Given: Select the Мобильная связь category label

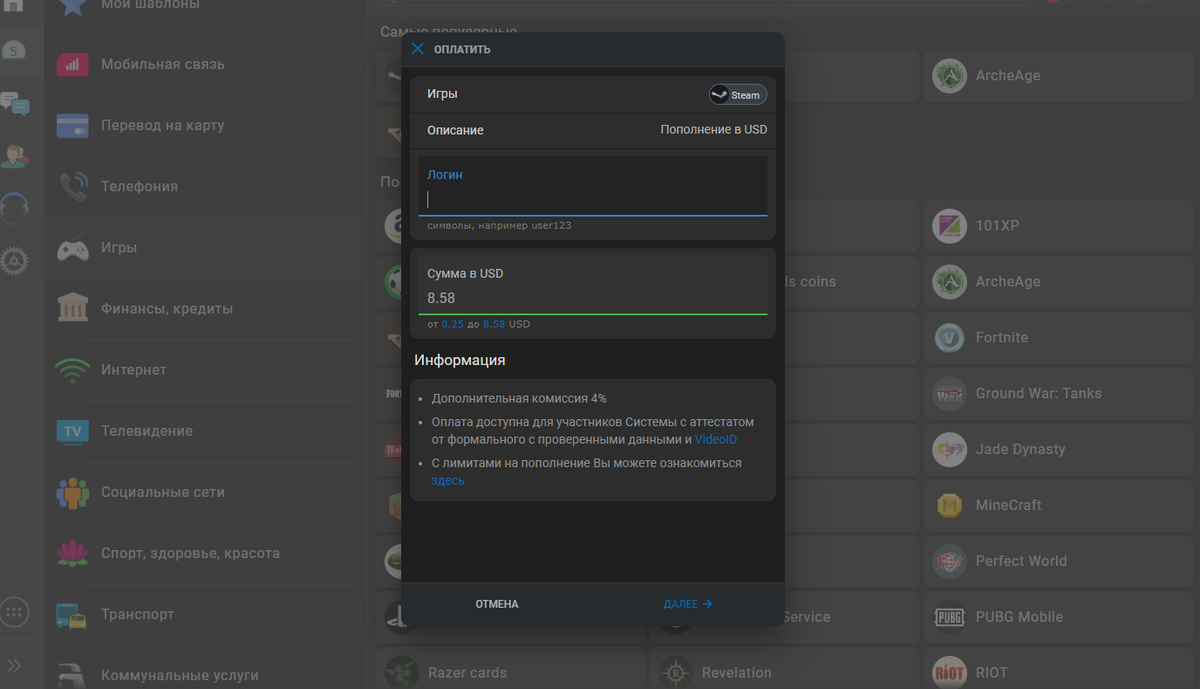Looking at the screenshot, I should 163,64.
